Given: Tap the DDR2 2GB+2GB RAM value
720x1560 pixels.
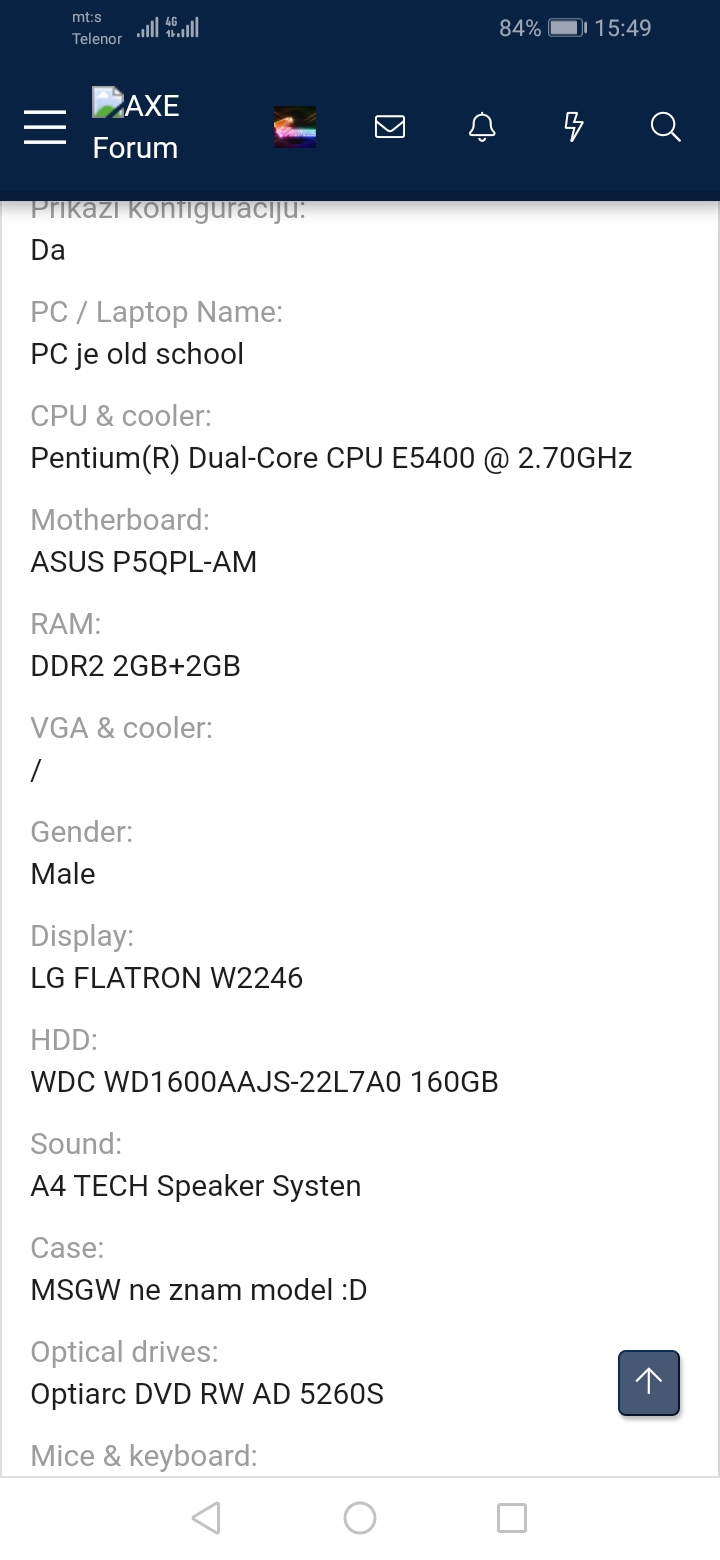Looking at the screenshot, I should (136, 666).
